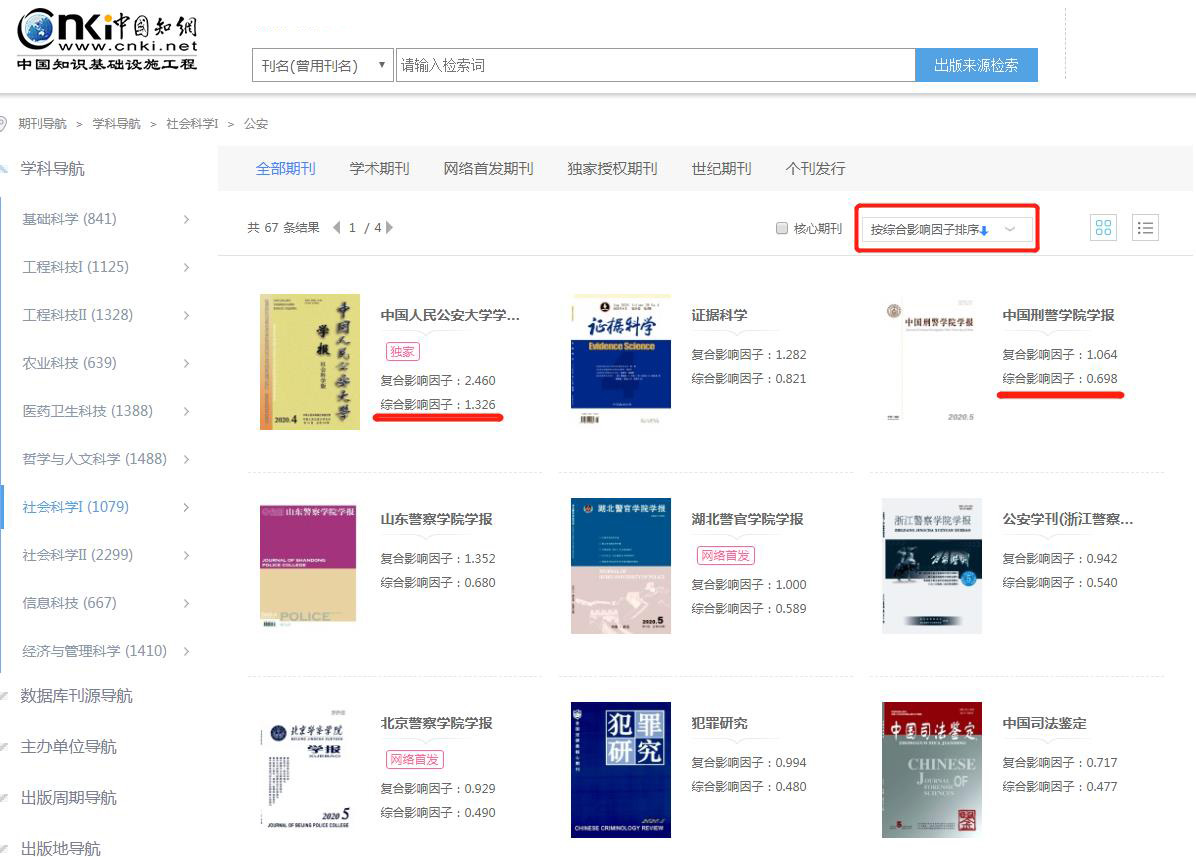
Task: Expand 哲学与人文科学 (1488) category
Action: click(x=186, y=460)
